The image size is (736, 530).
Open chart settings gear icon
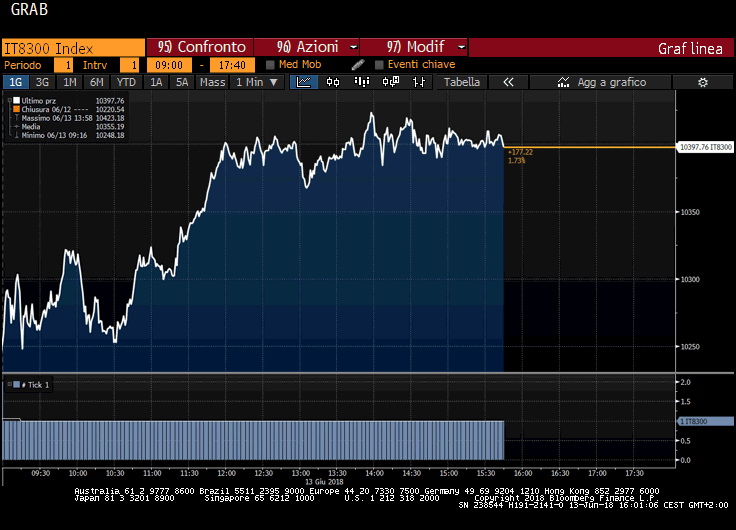point(703,82)
